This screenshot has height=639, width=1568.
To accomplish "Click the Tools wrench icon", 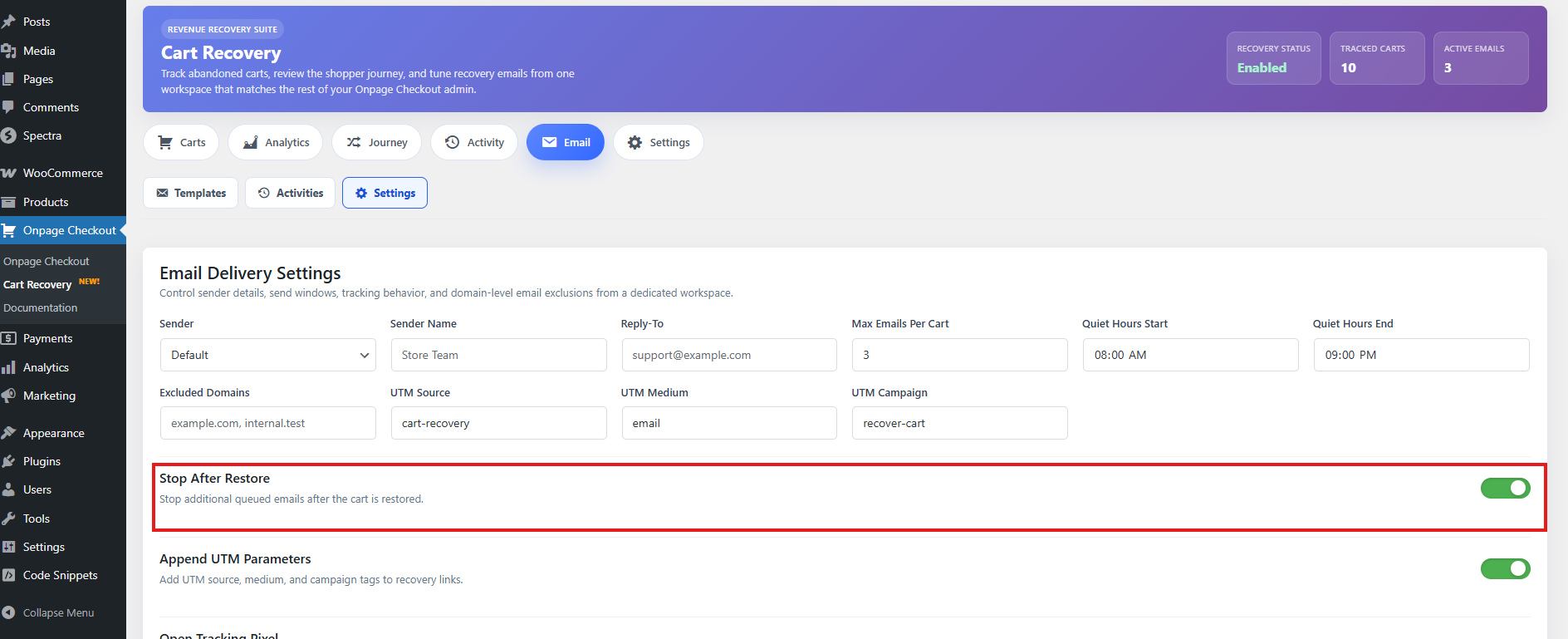I will pos(8,519).
